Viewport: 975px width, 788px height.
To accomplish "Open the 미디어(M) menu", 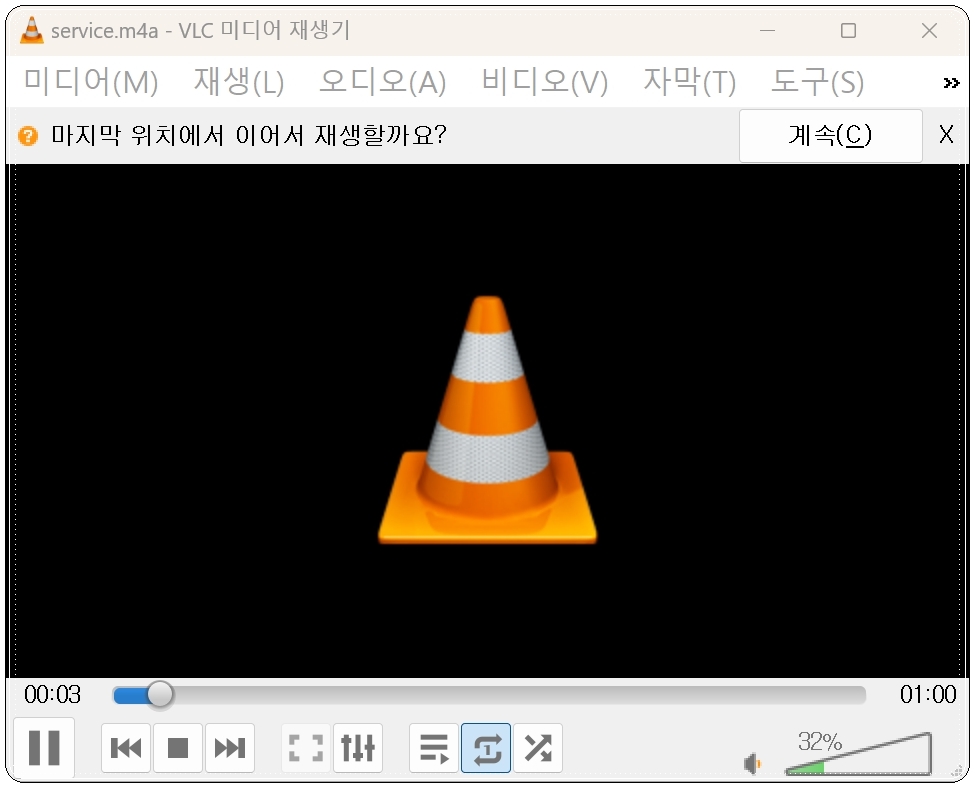I will [91, 81].
